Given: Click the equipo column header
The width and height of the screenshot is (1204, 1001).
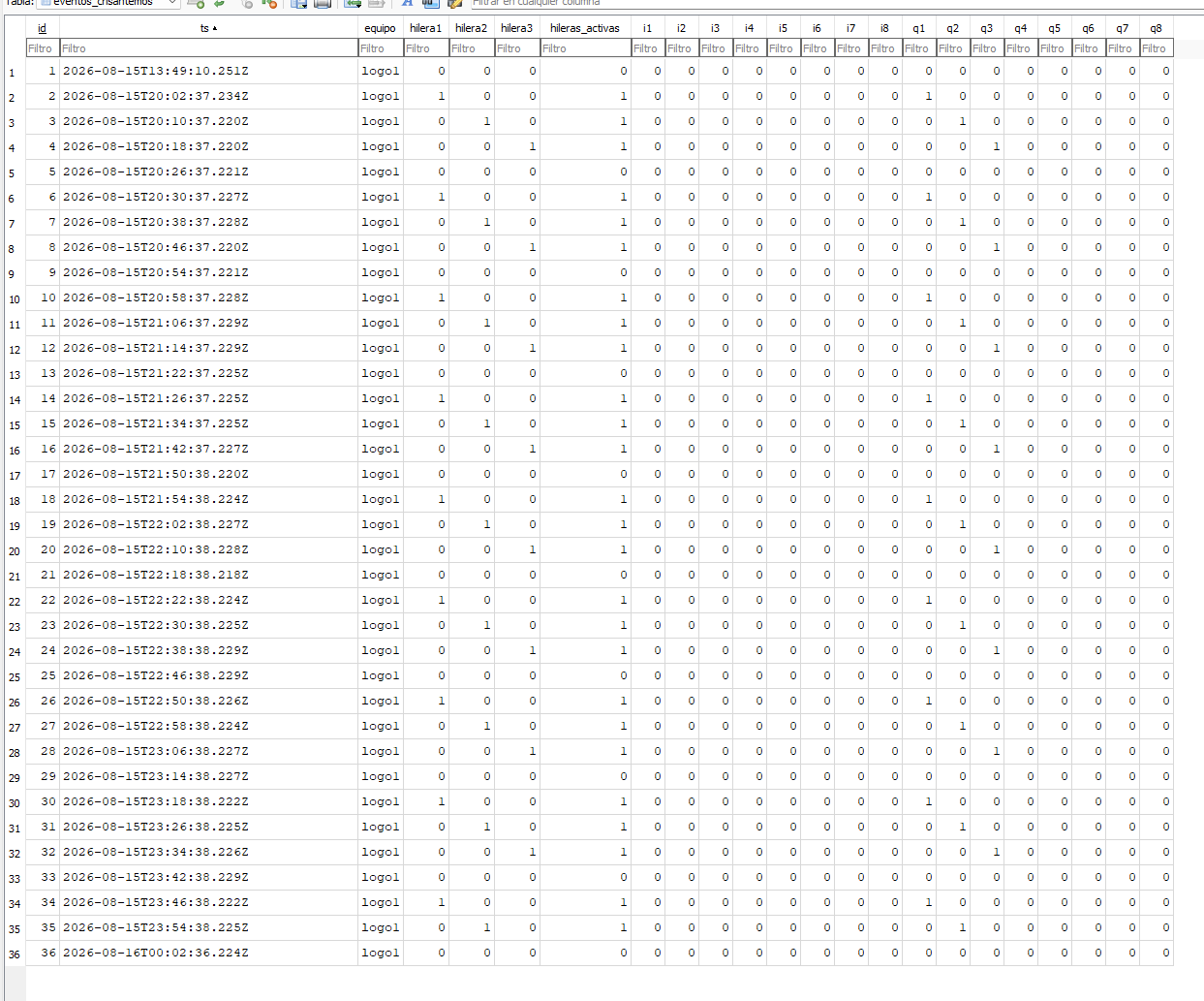Looking at the screenshot, I should 380,28.
